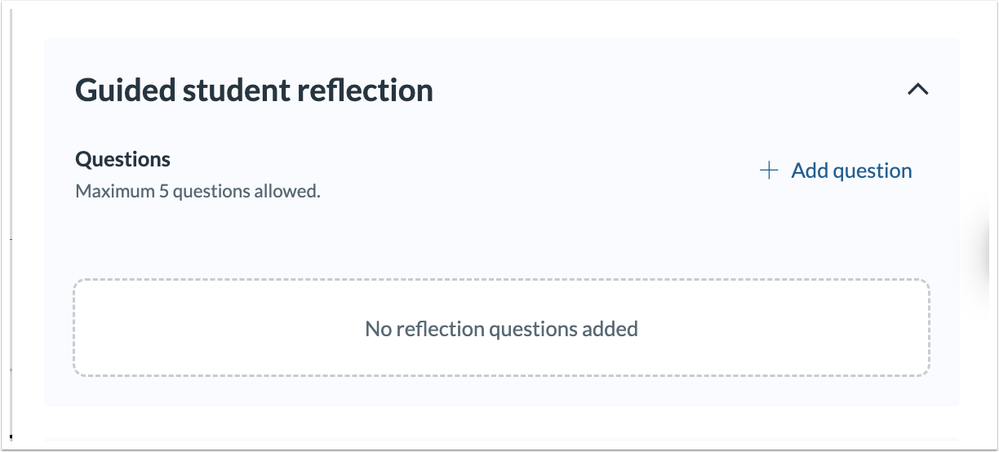This screenshot has height=452, width=999.
Task: Click the word reflection in the heading
Action: tap(365, 90)
